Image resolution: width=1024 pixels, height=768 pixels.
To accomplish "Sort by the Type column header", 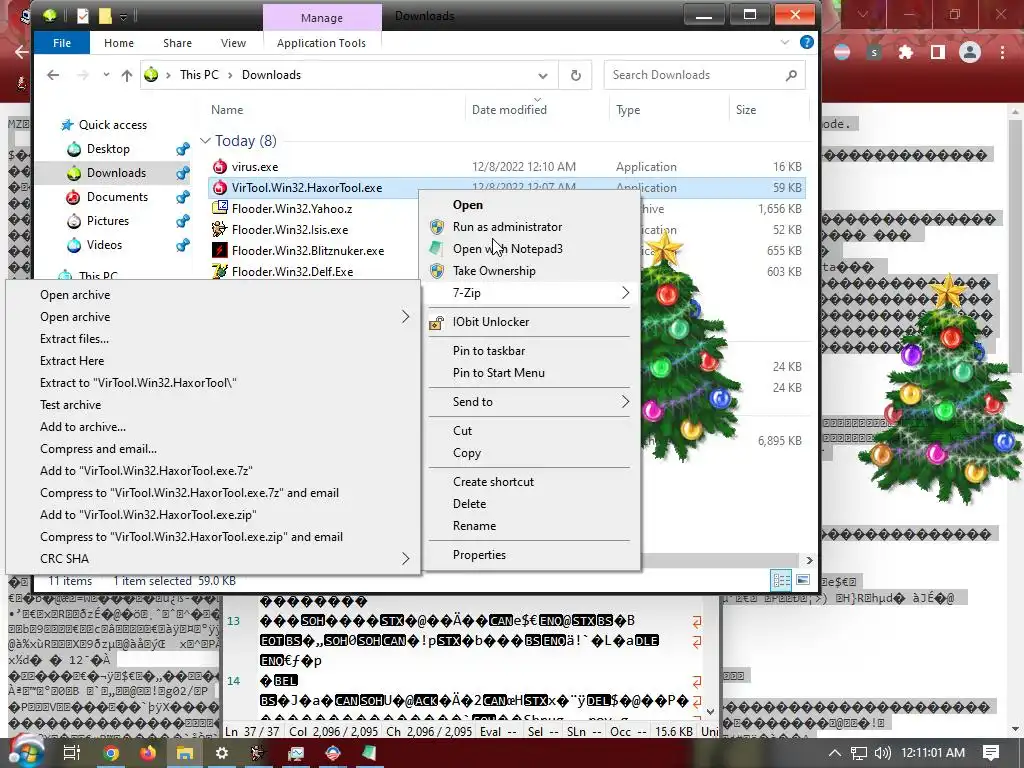I will pyautogui.click(x=628, y=110).
